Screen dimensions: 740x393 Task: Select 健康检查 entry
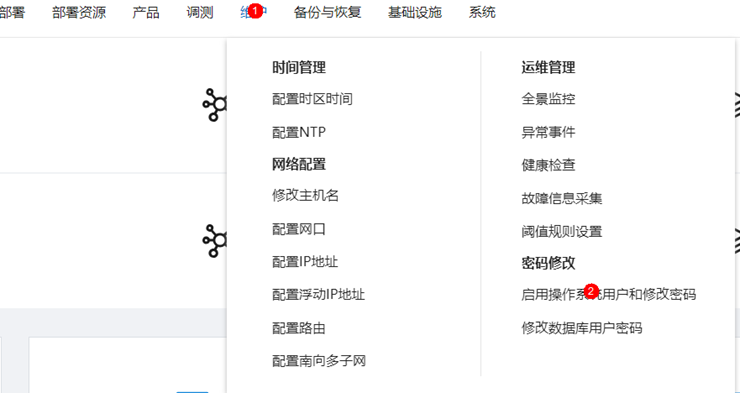(548, 165)
